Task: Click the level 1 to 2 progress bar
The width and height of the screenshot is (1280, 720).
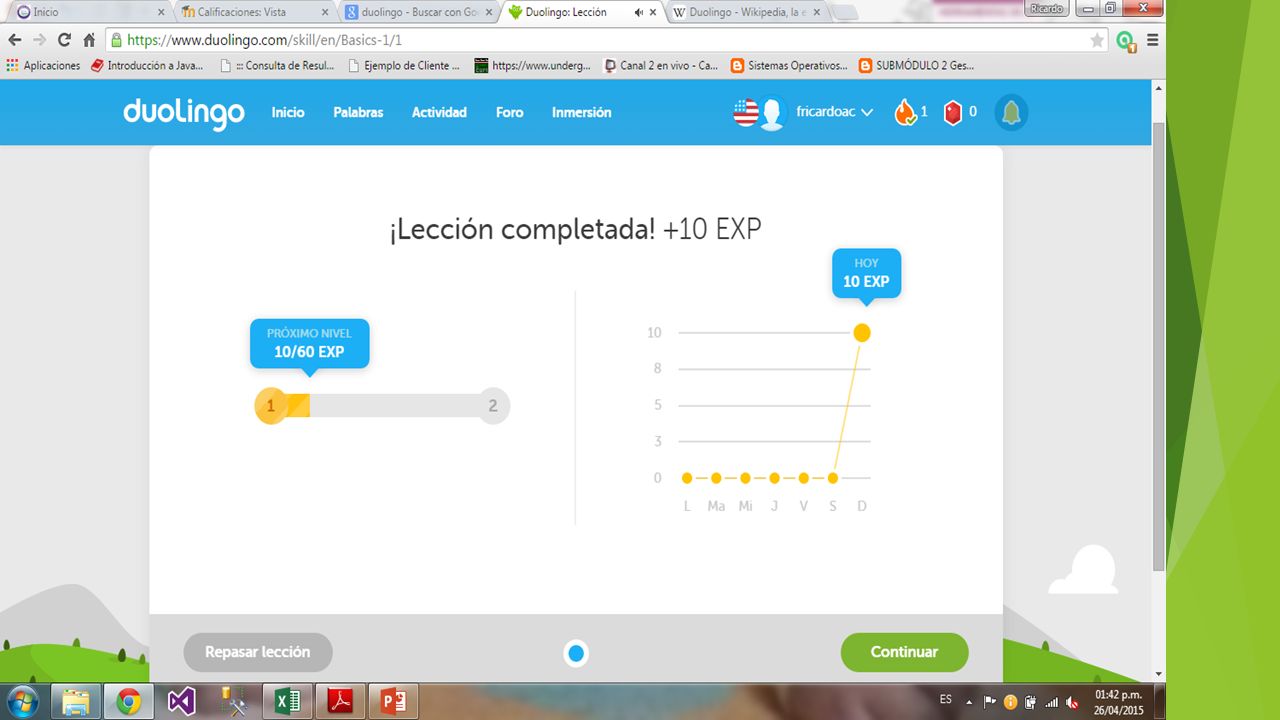Action: pos(382,406)
